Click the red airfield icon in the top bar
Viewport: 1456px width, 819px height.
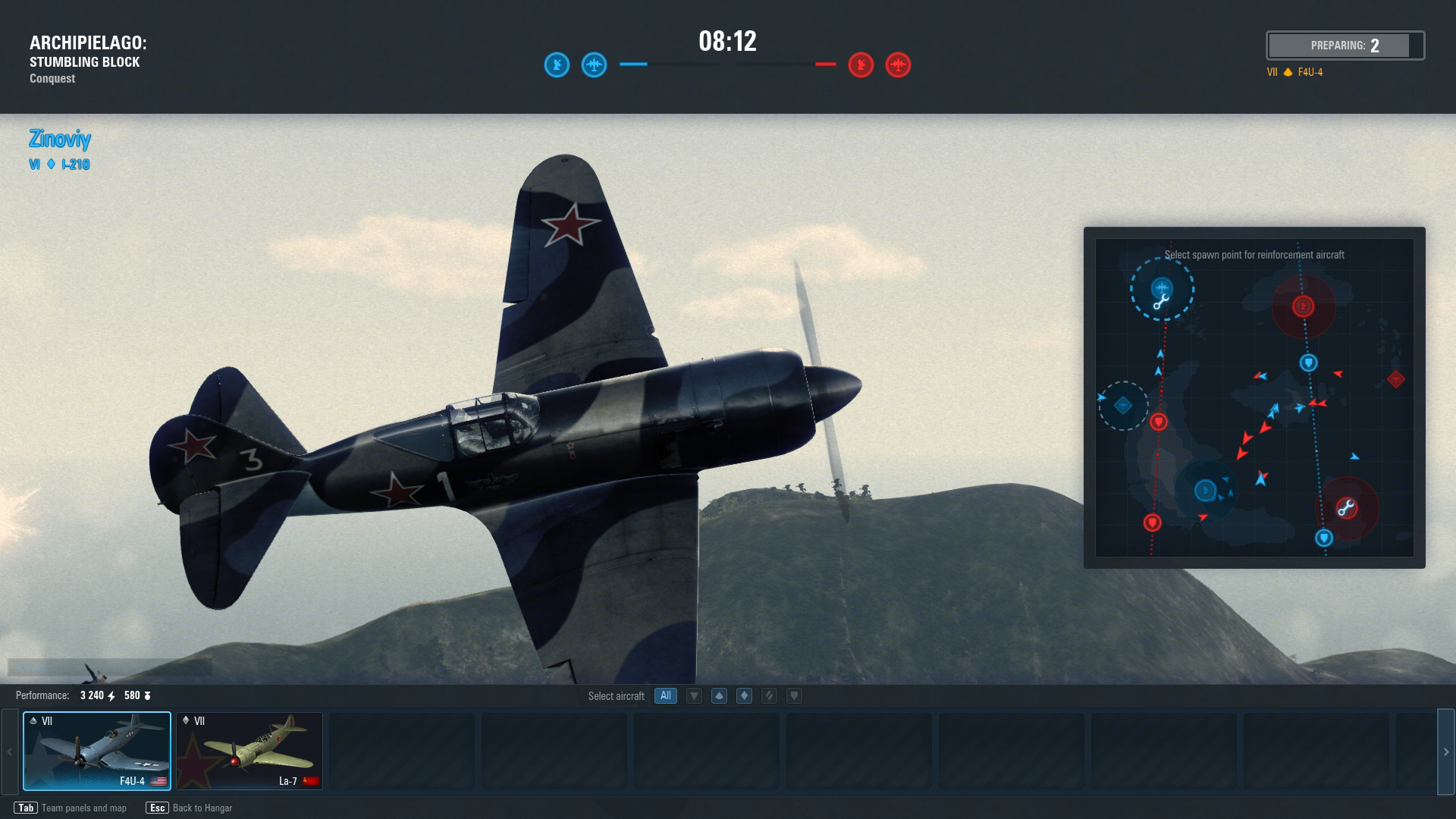tap(898, 64)
